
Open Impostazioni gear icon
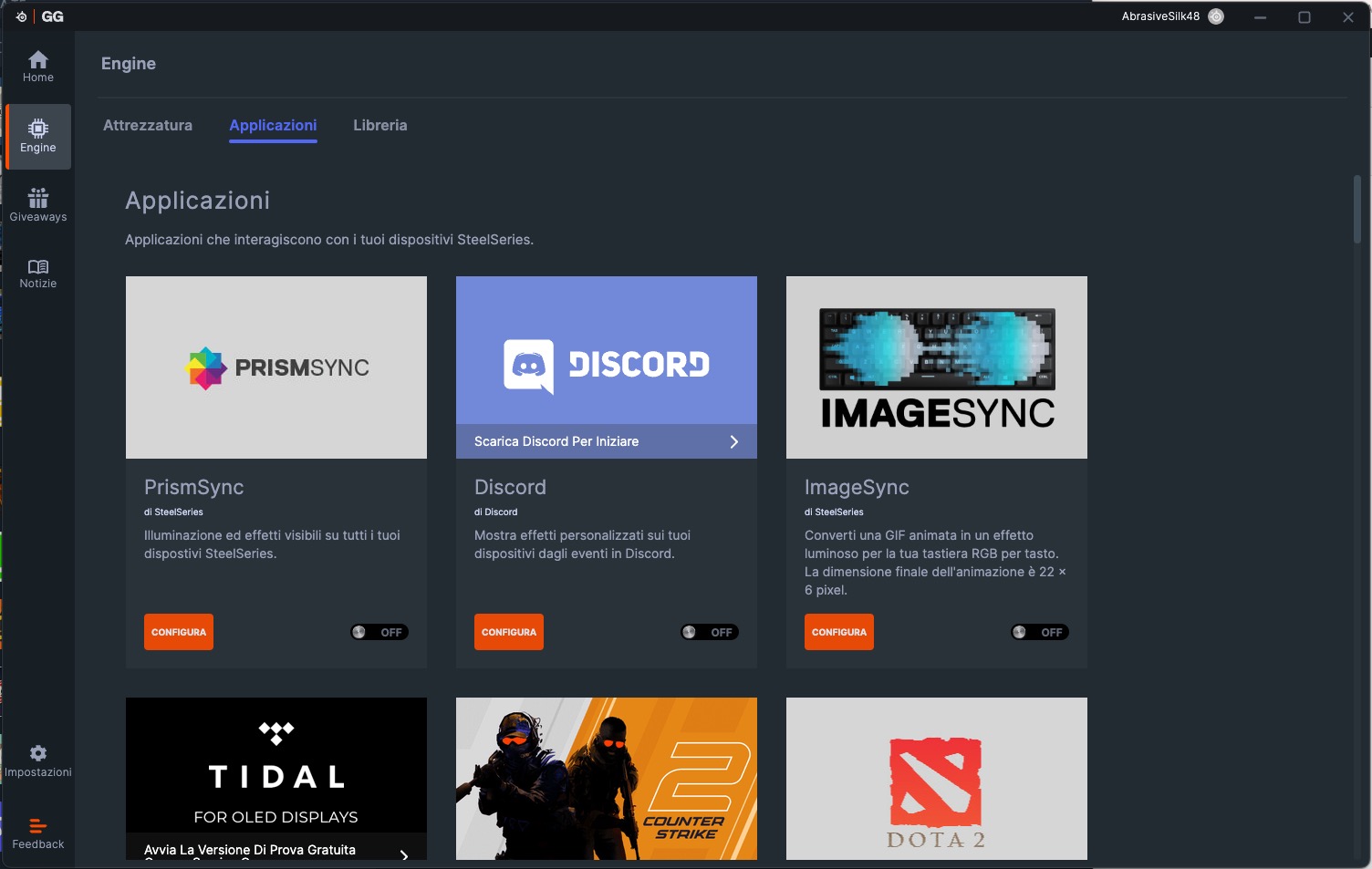pyautogui.click(x=38, y=753)
